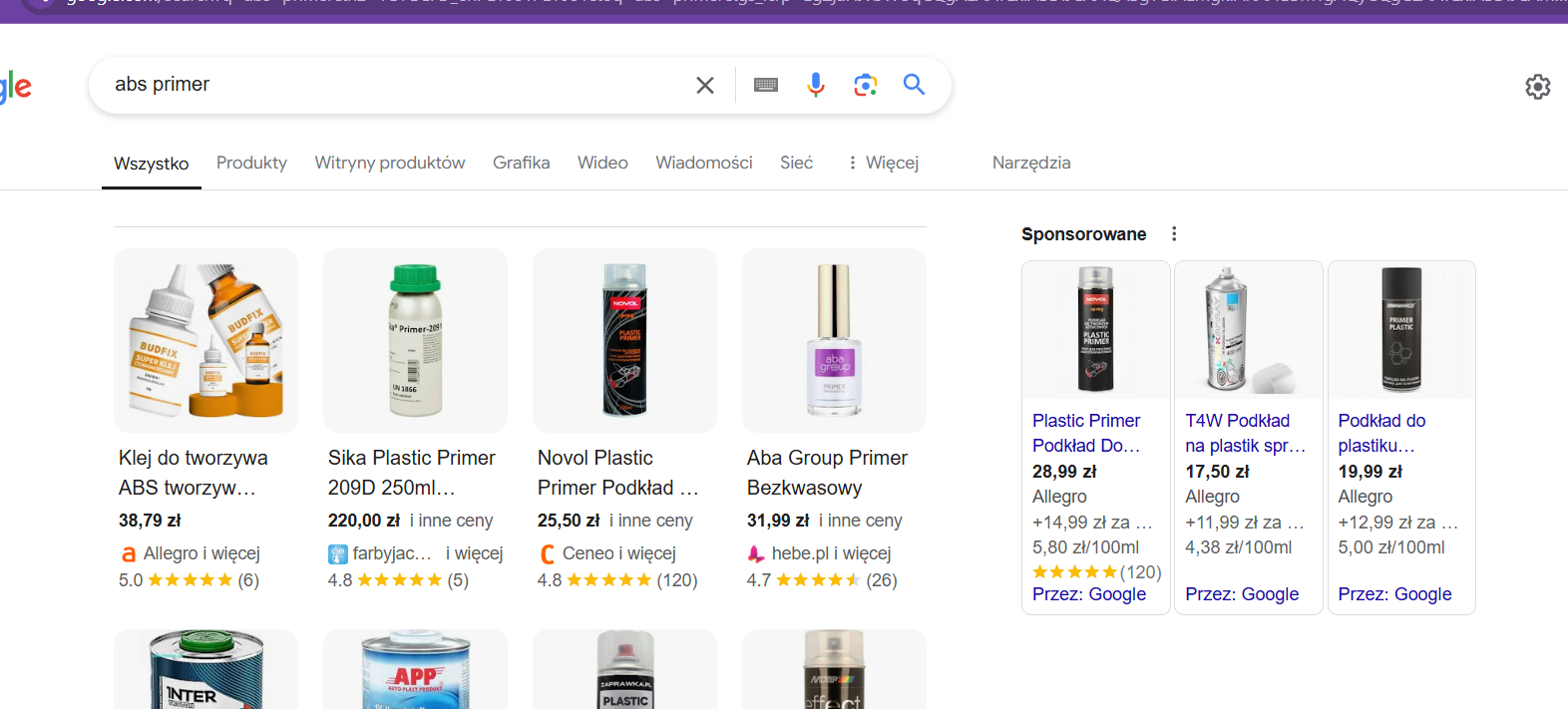This screenshot has width=1568, height=709.
Task: Click the 38,79 zł price
Action: tap(150, 521)
